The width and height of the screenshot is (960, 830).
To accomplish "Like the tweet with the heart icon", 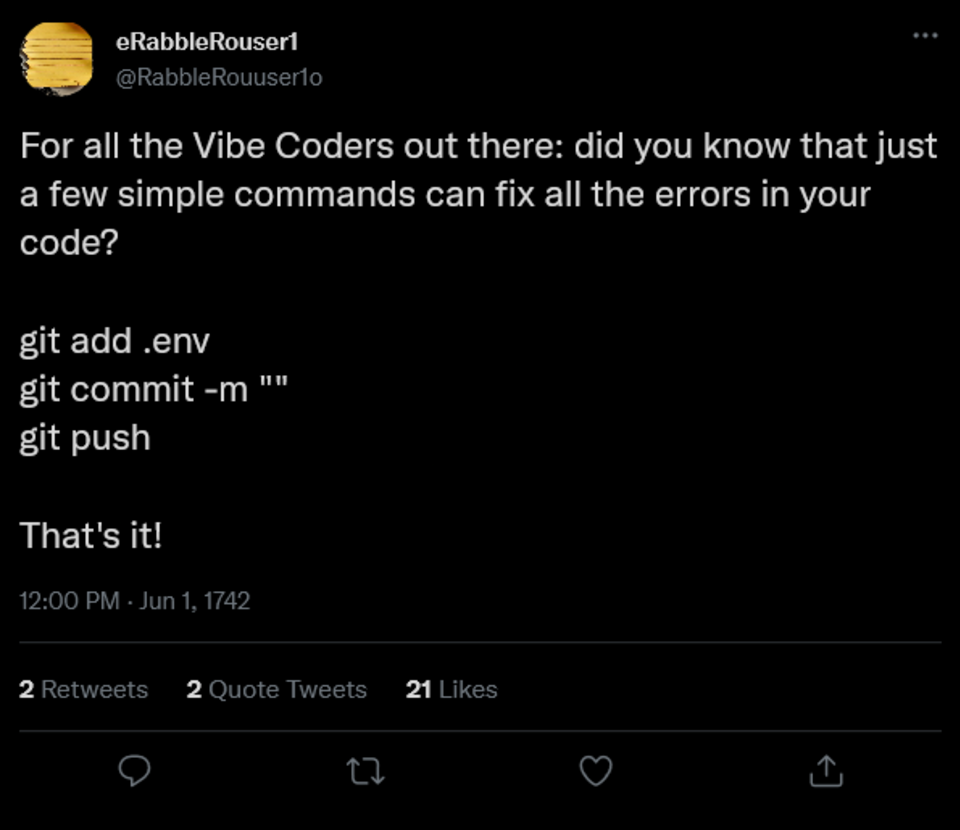I will pos(596,770).
